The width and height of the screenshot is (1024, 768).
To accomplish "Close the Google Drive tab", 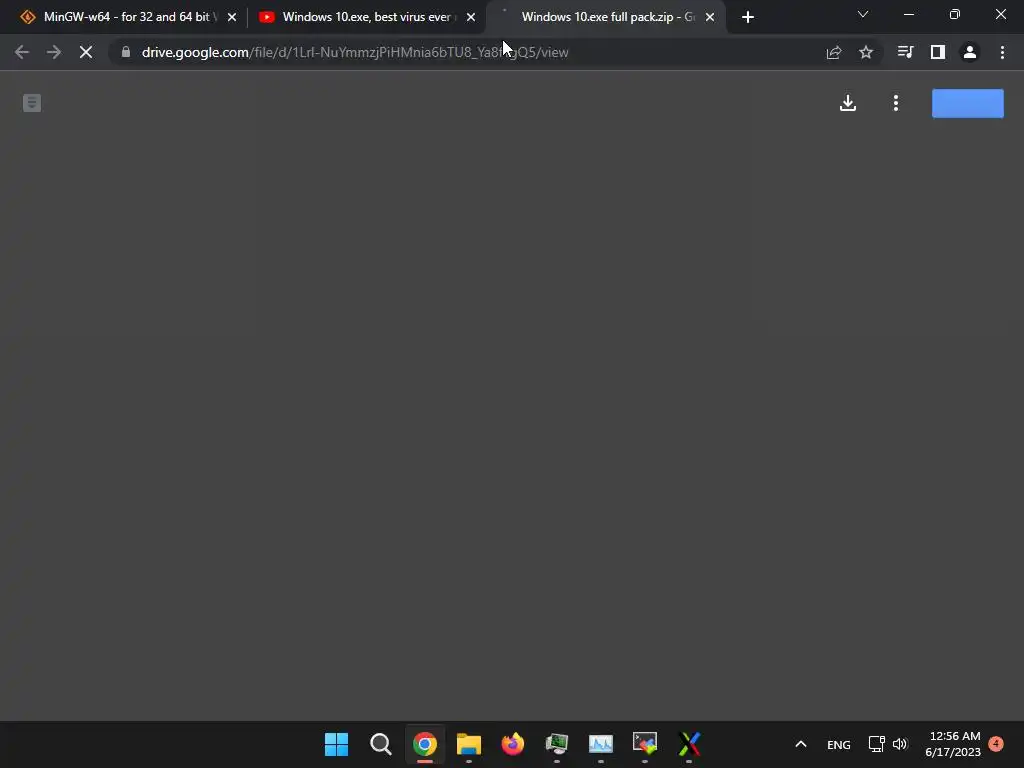I will tap(710, 17).
